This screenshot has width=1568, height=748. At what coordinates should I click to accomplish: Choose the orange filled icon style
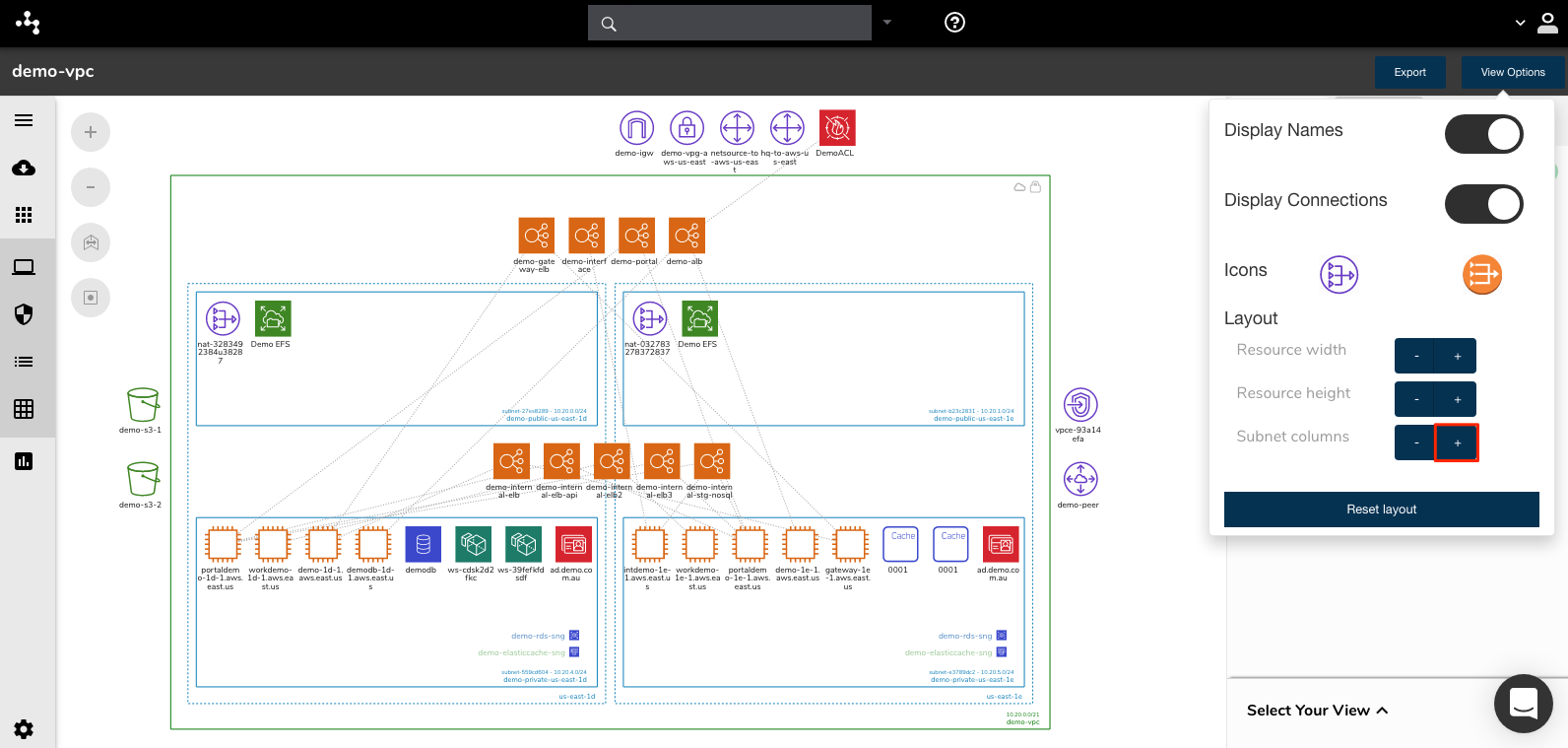point(1481,275)
